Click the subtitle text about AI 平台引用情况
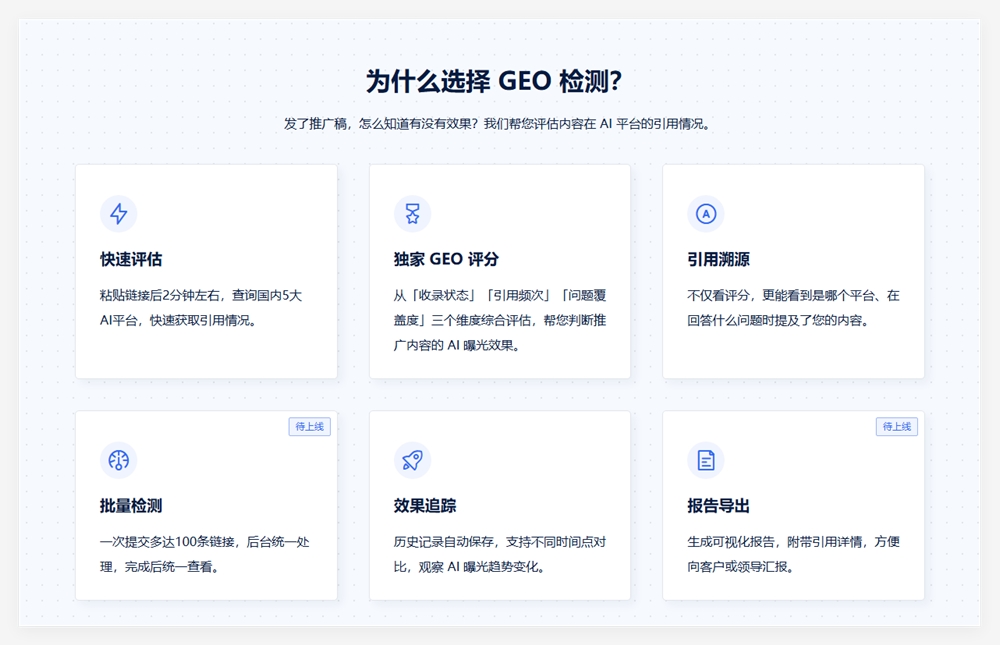The width and height of the screenshot is (1000, 645). 499,124
